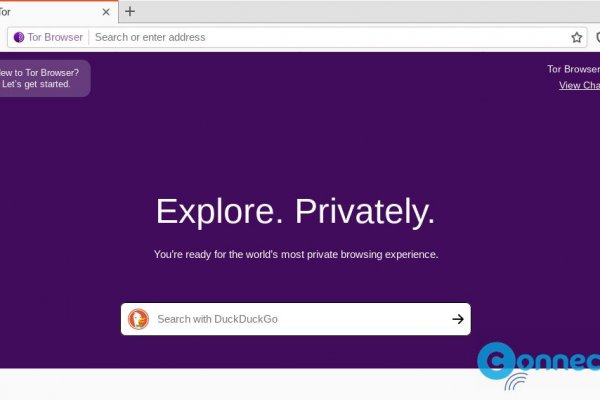
Task: Submit search with the arrow button
Action: (x=458, y=319)
